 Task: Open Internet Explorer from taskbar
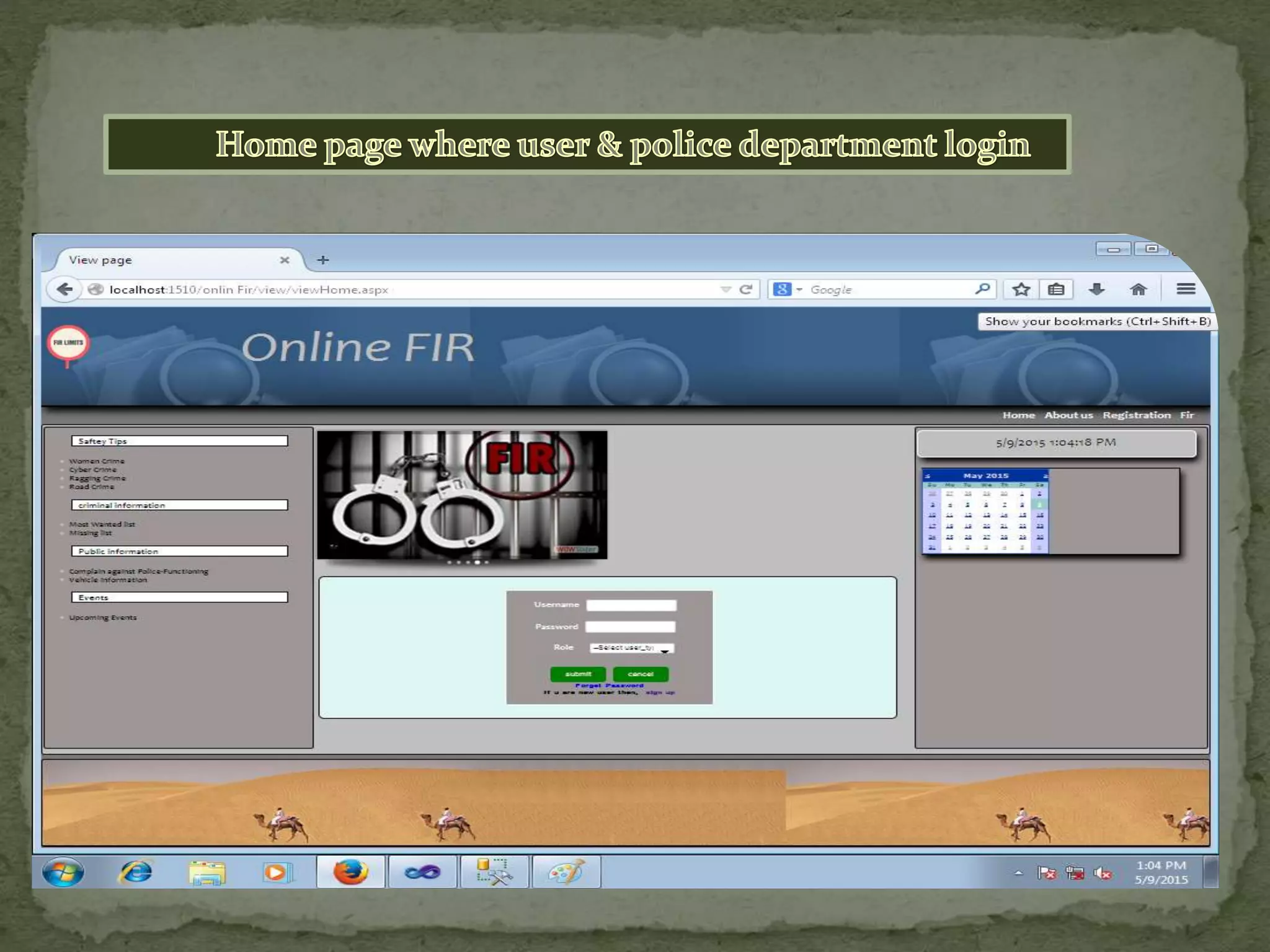coord(135,872)
